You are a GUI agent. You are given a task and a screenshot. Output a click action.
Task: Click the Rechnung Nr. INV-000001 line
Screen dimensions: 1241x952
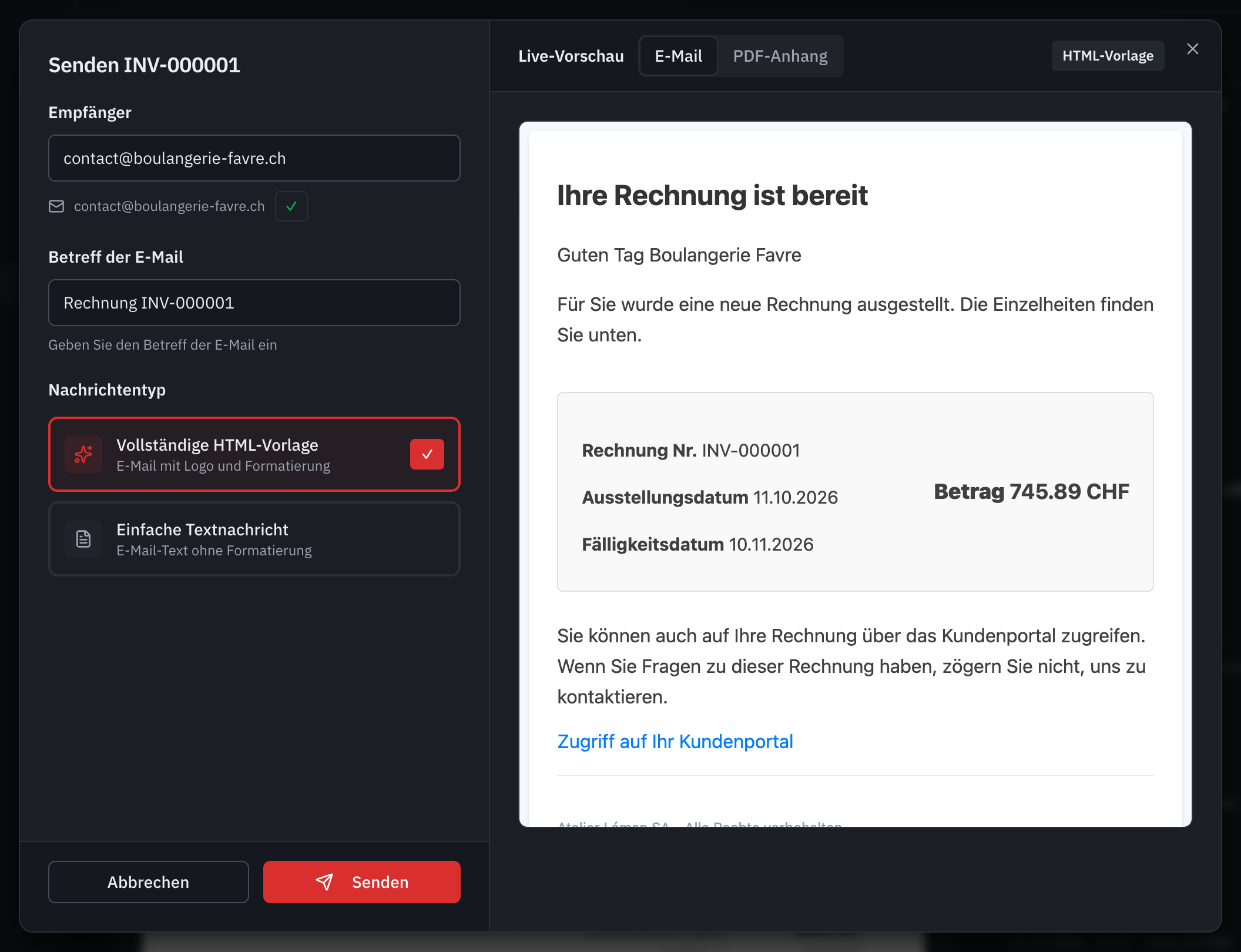(x=691, y=451)
